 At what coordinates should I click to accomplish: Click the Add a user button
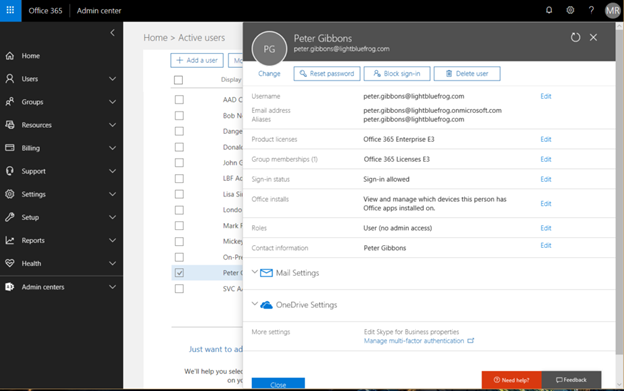coord(197,60)
